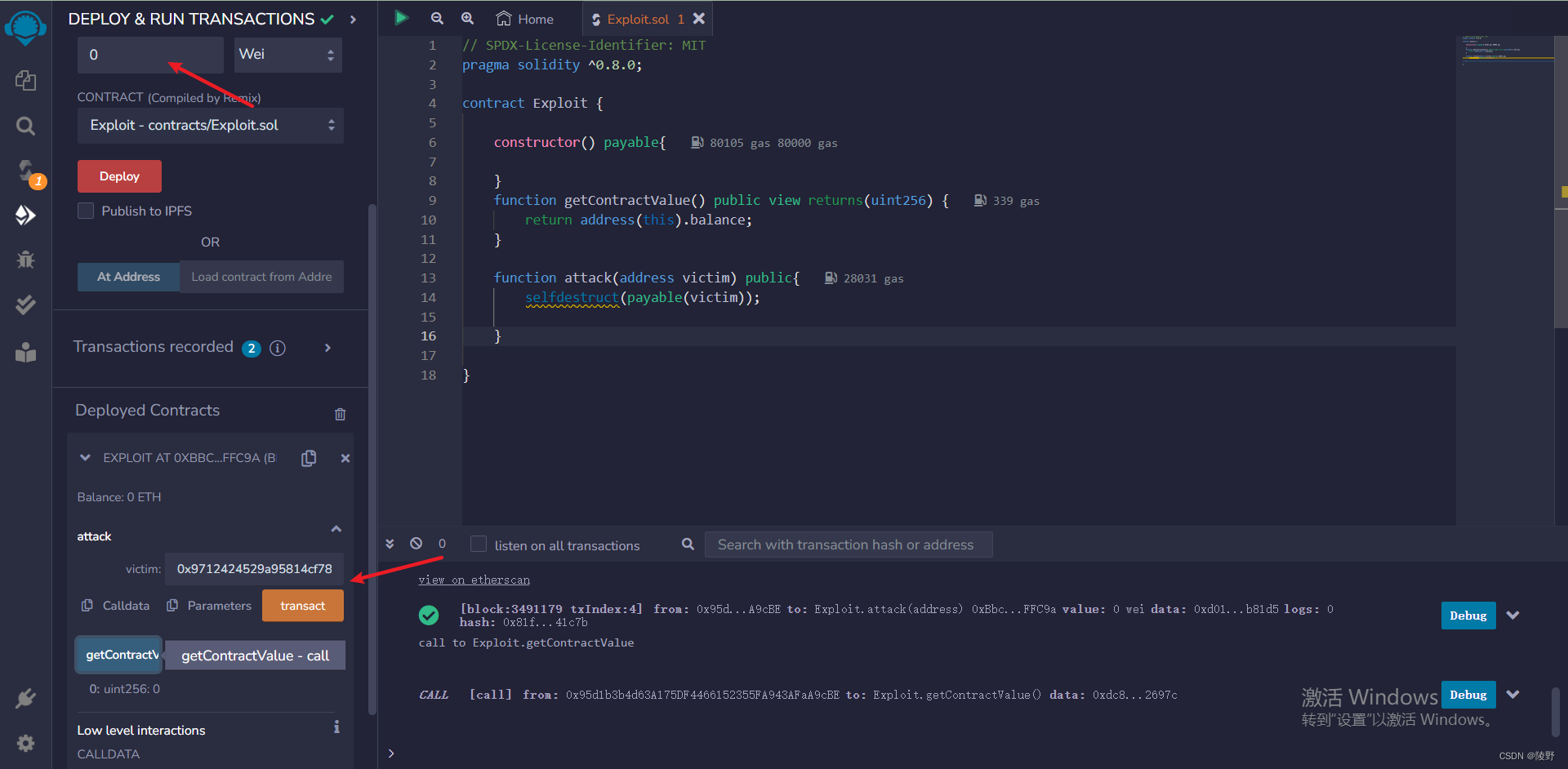
Task: Click the red Deploy button
Action: [x=119, y=176]
